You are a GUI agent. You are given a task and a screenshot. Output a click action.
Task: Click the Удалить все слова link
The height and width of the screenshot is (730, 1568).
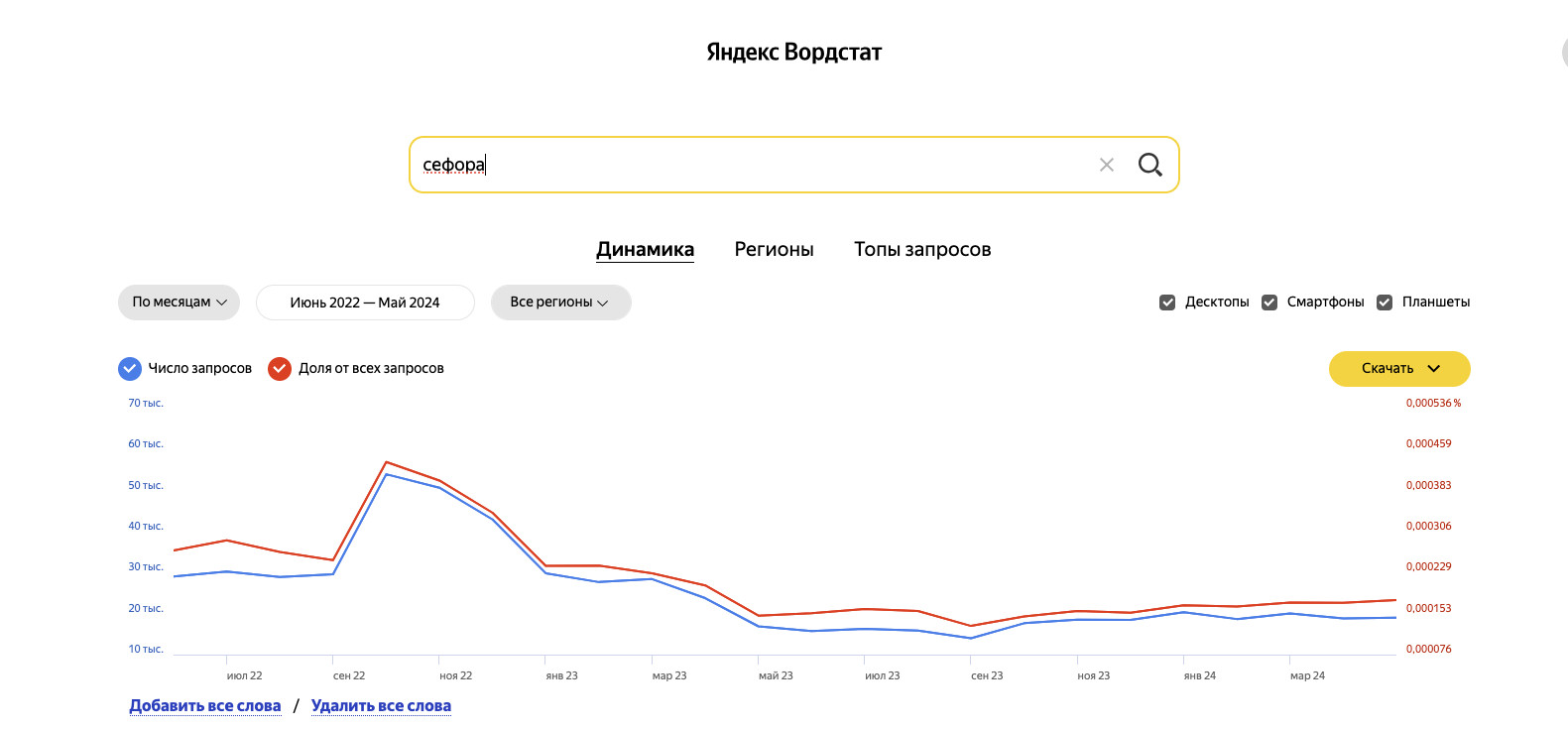[x=381, y=706]
